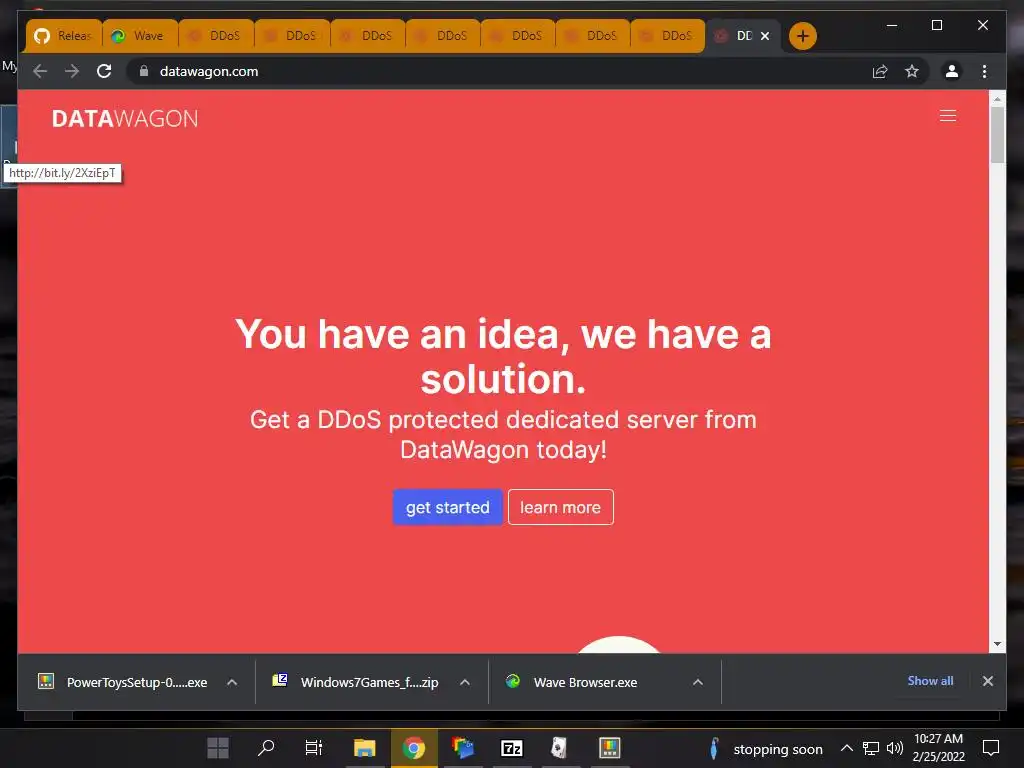Open the Chrome profile avatar
1024x768 pixels.
[952, 71]
